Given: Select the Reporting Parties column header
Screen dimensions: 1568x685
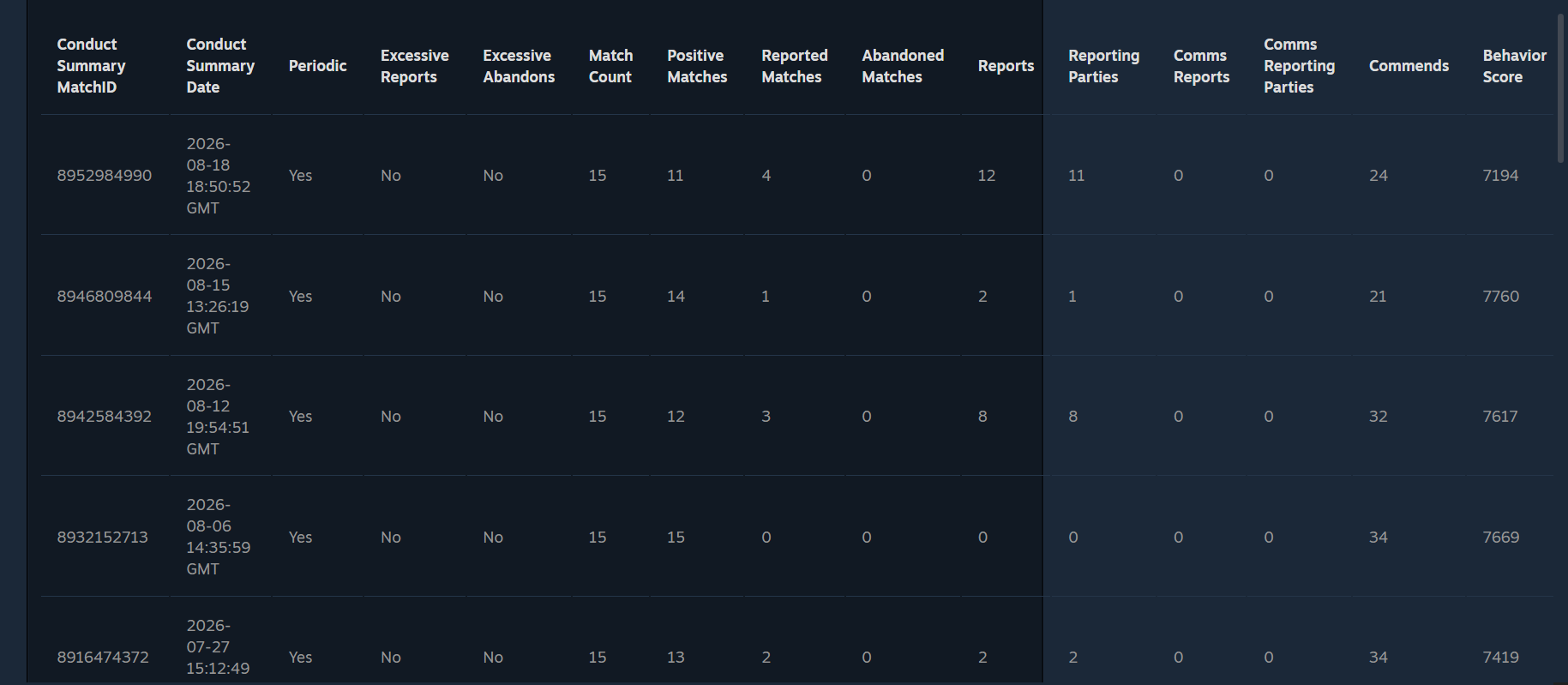Looking at the screenshot, I should pyautogui.click(x=1103, y=66).
